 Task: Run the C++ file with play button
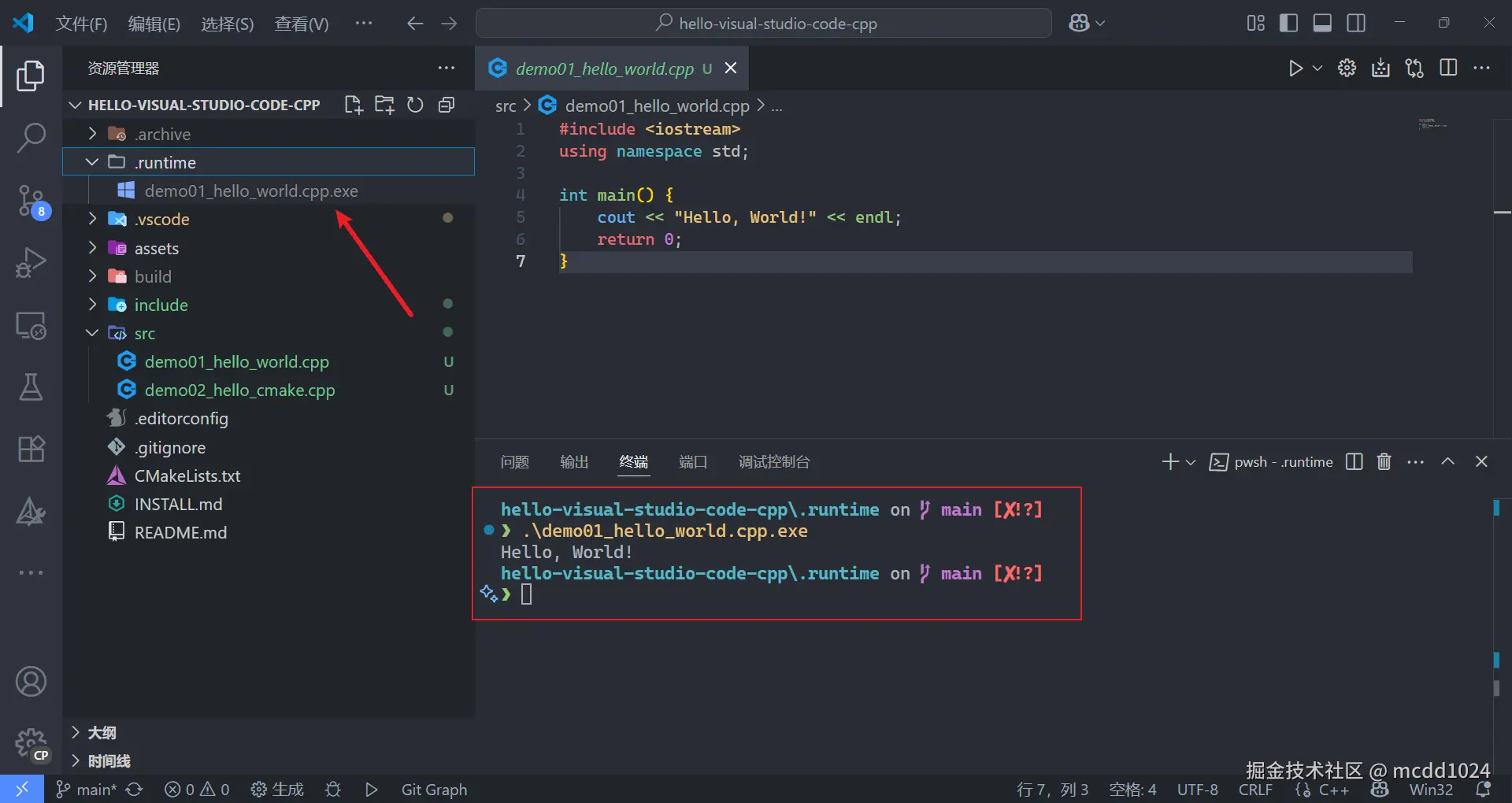point(1295,68)
